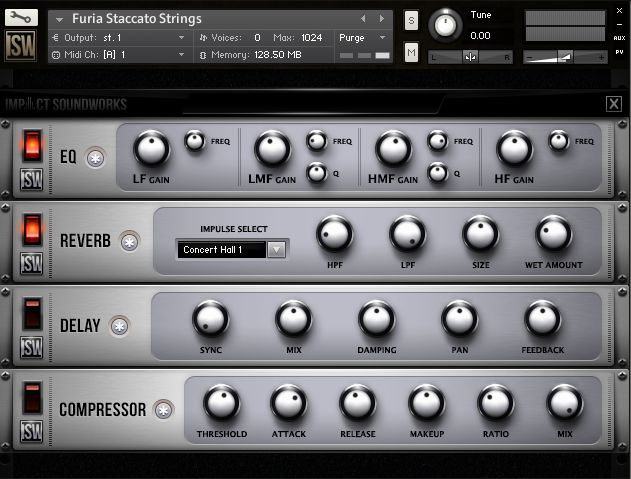
Task: Click the Delay Pan knob
Action: click(x=460, y=319)
